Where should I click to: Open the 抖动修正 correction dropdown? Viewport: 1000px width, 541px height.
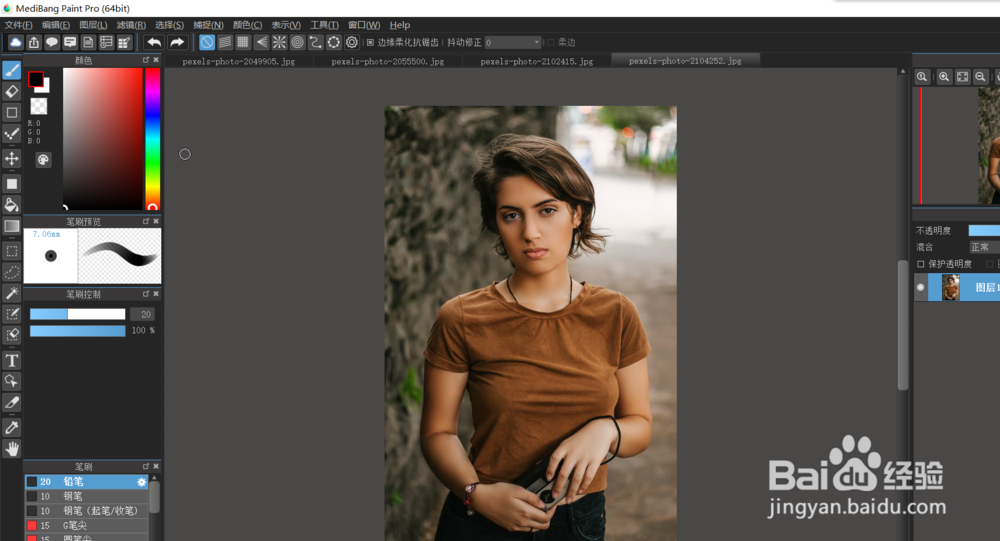point(513,42)
